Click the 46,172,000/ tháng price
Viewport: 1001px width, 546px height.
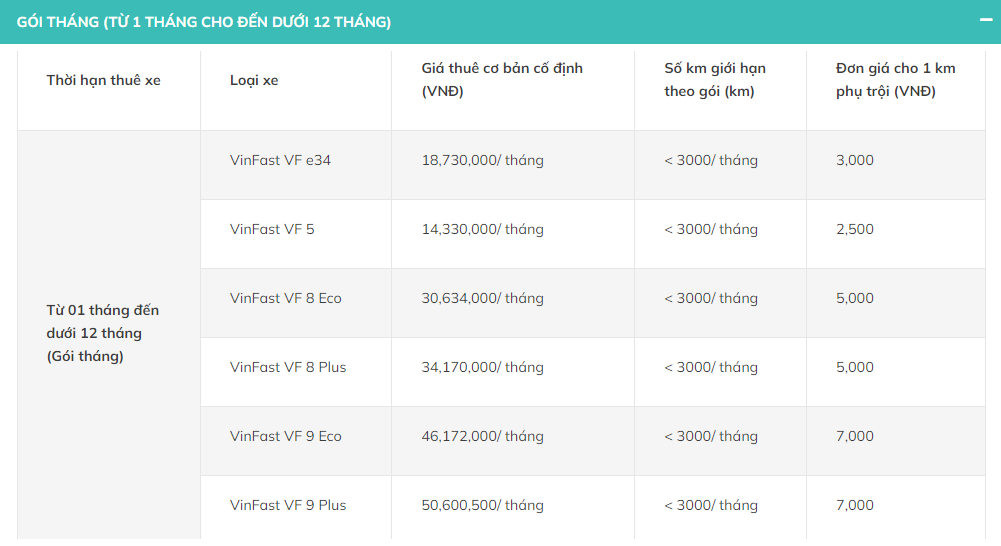[483, 436]
